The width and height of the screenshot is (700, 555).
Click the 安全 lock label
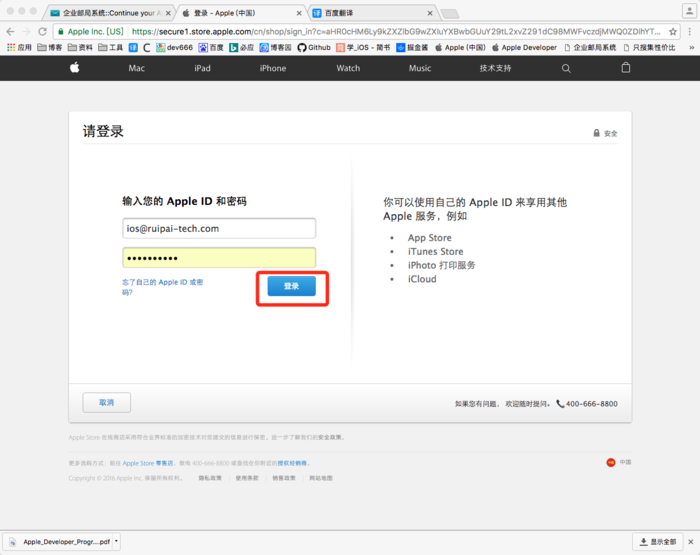click(605, 133)
